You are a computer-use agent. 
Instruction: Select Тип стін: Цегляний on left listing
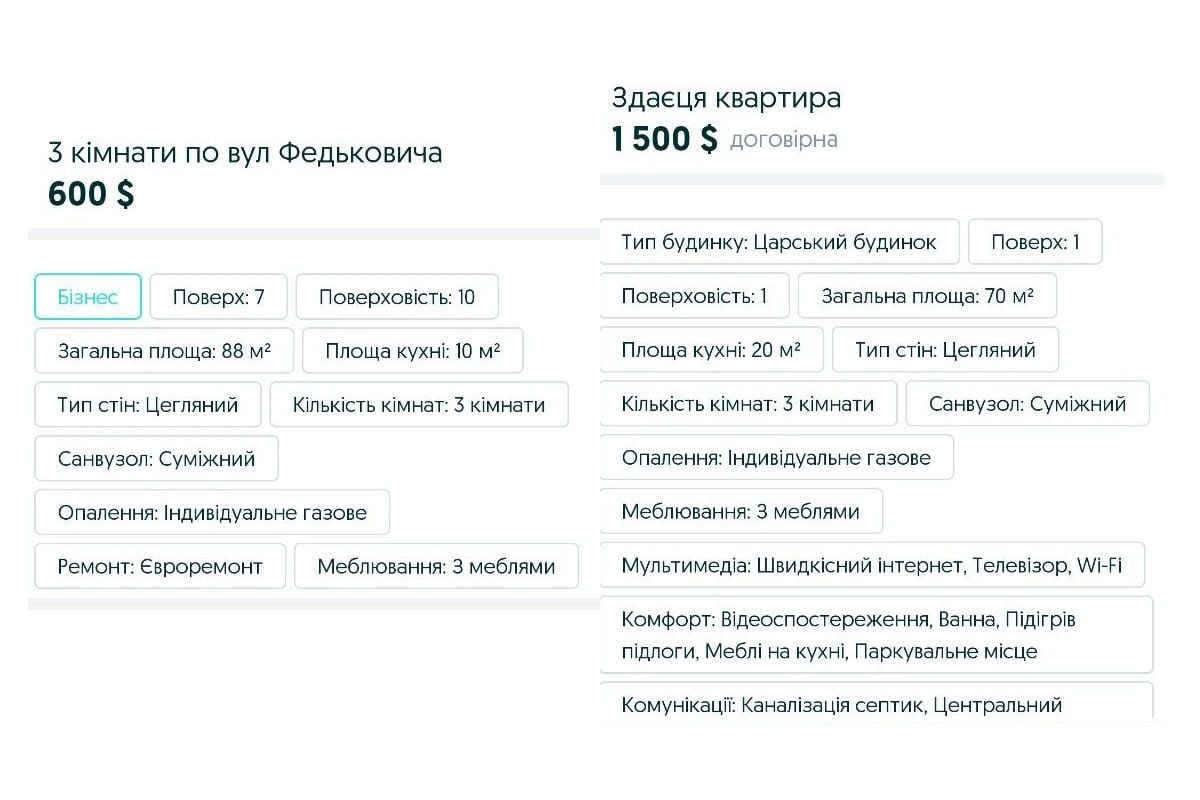coord(147,404)
